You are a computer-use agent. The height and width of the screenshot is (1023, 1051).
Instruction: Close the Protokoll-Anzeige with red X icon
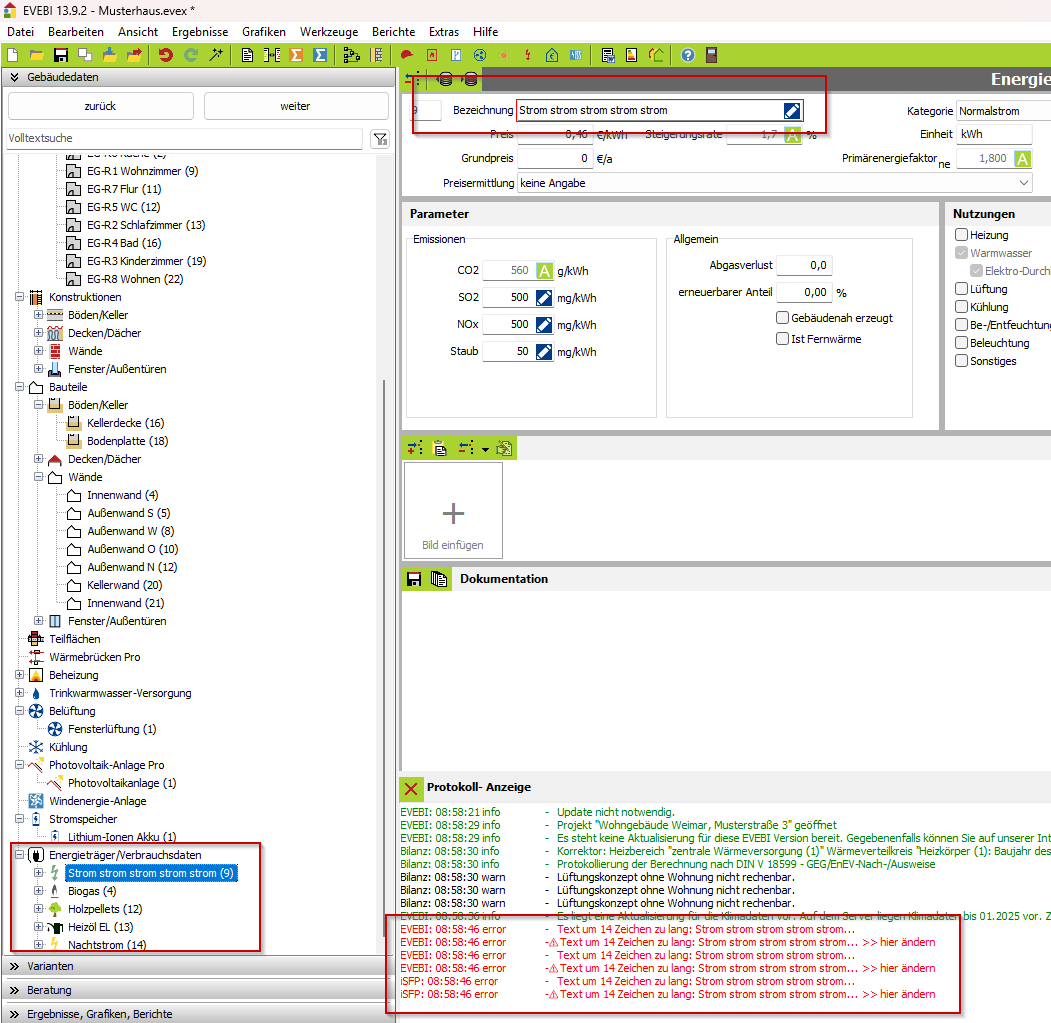(411, 788)
